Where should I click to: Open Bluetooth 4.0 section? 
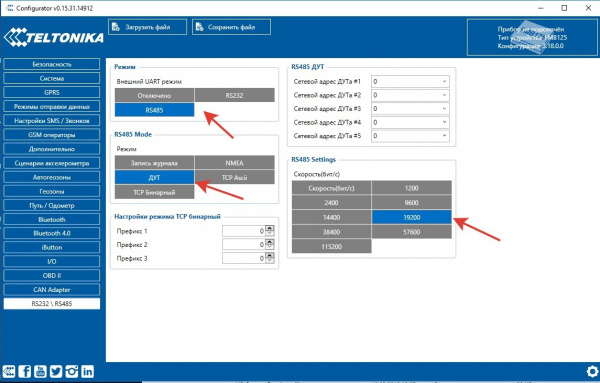pyautogui.click(x=52, y=233)
